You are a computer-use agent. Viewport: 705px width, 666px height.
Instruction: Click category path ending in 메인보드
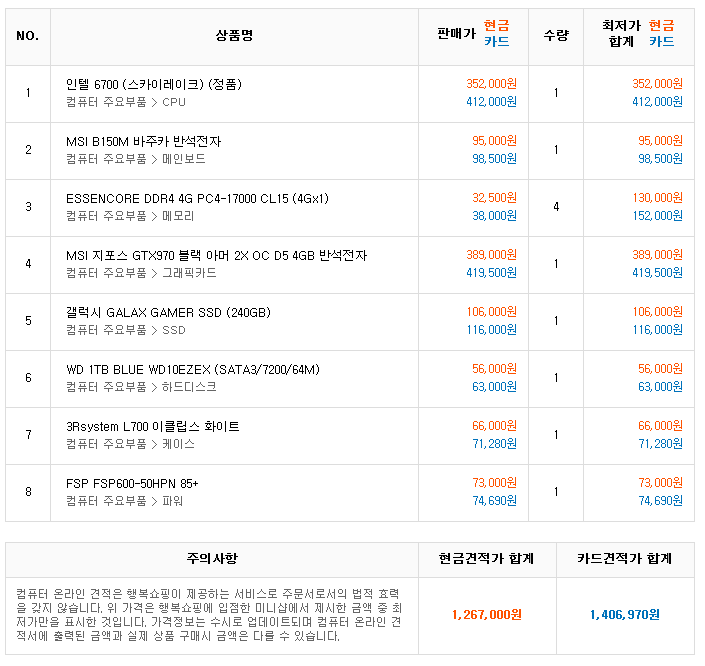(x=135, y=159)
